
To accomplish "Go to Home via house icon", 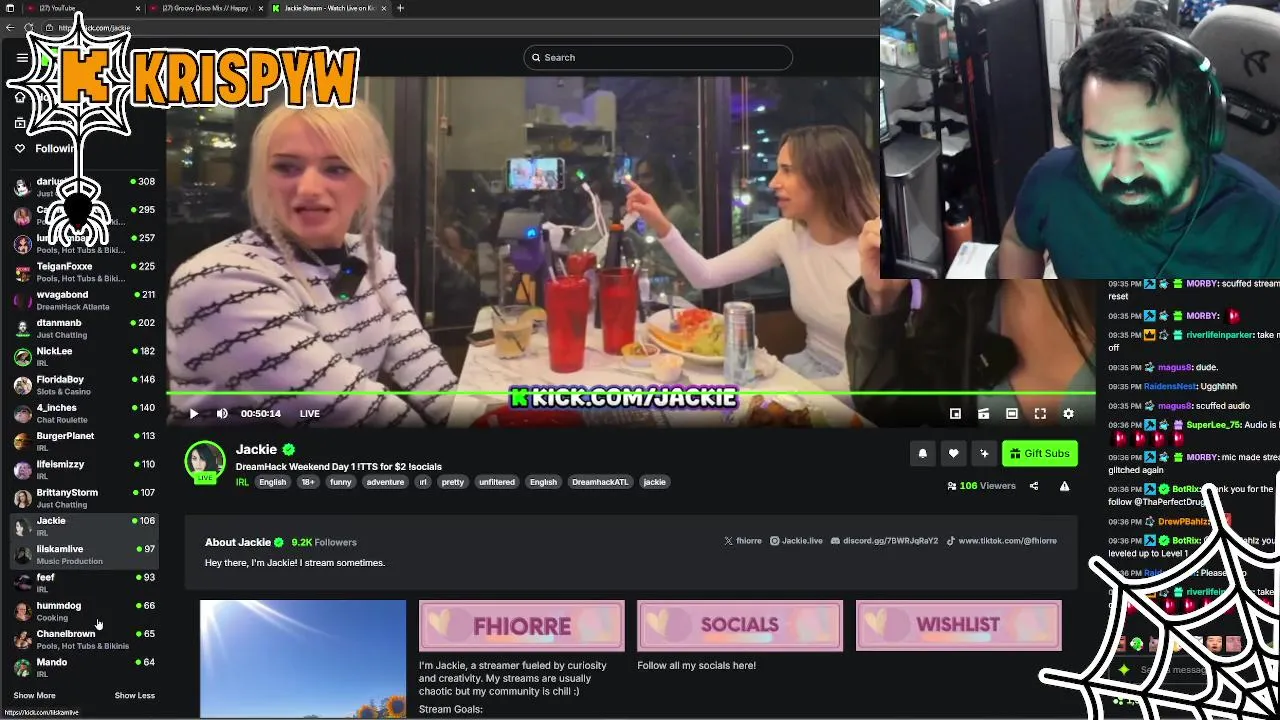I will (x=20, y=97).
